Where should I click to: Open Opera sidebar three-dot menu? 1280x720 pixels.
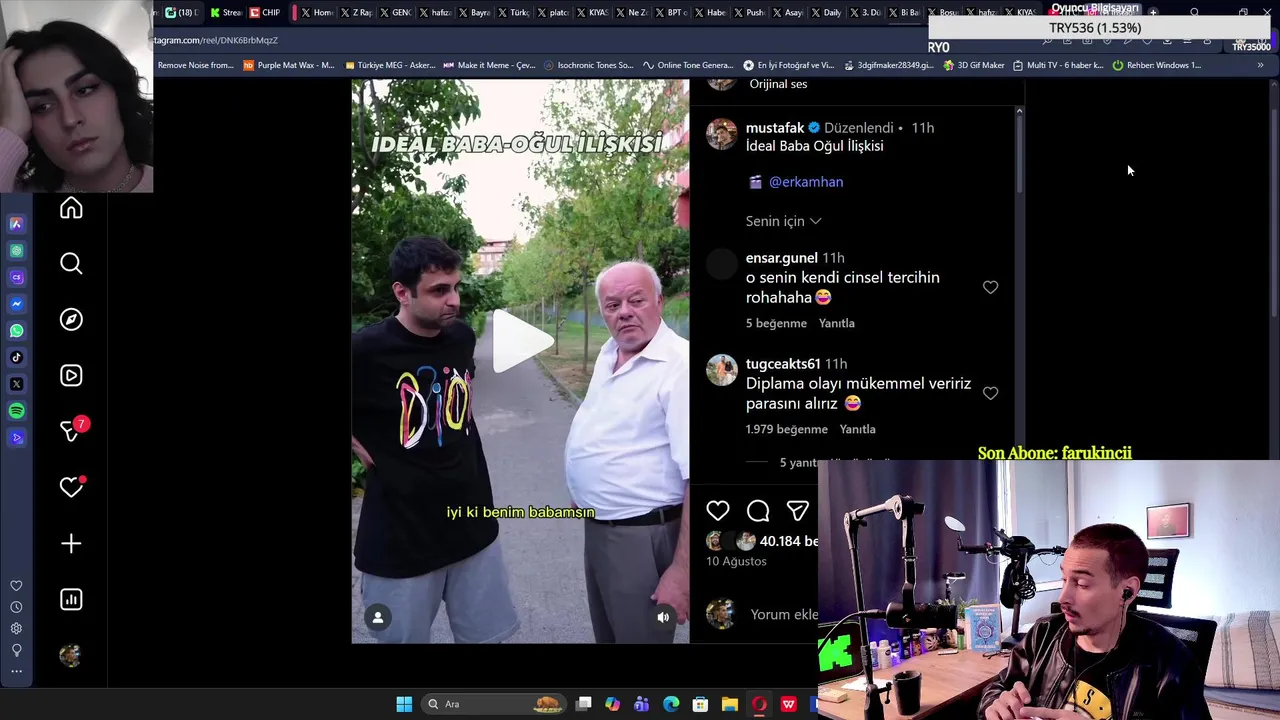click(x=16, y=672)
